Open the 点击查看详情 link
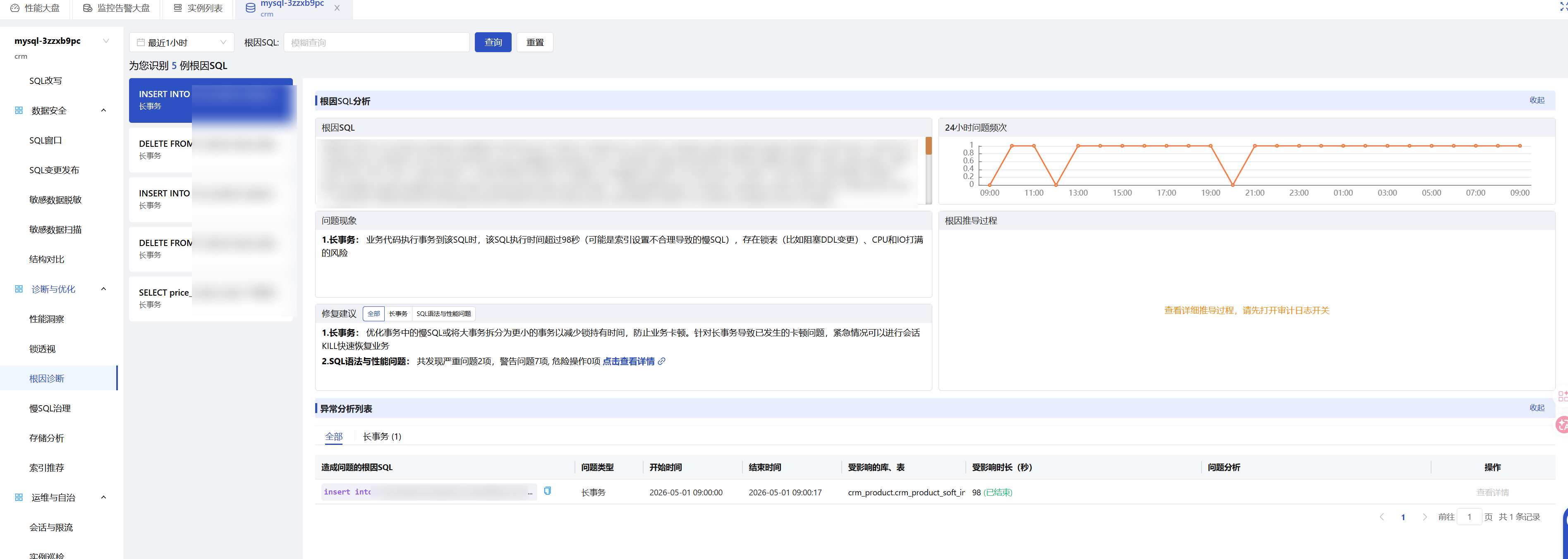The width and height of the screenshot is (1568, 559). [x=628, y=361]
